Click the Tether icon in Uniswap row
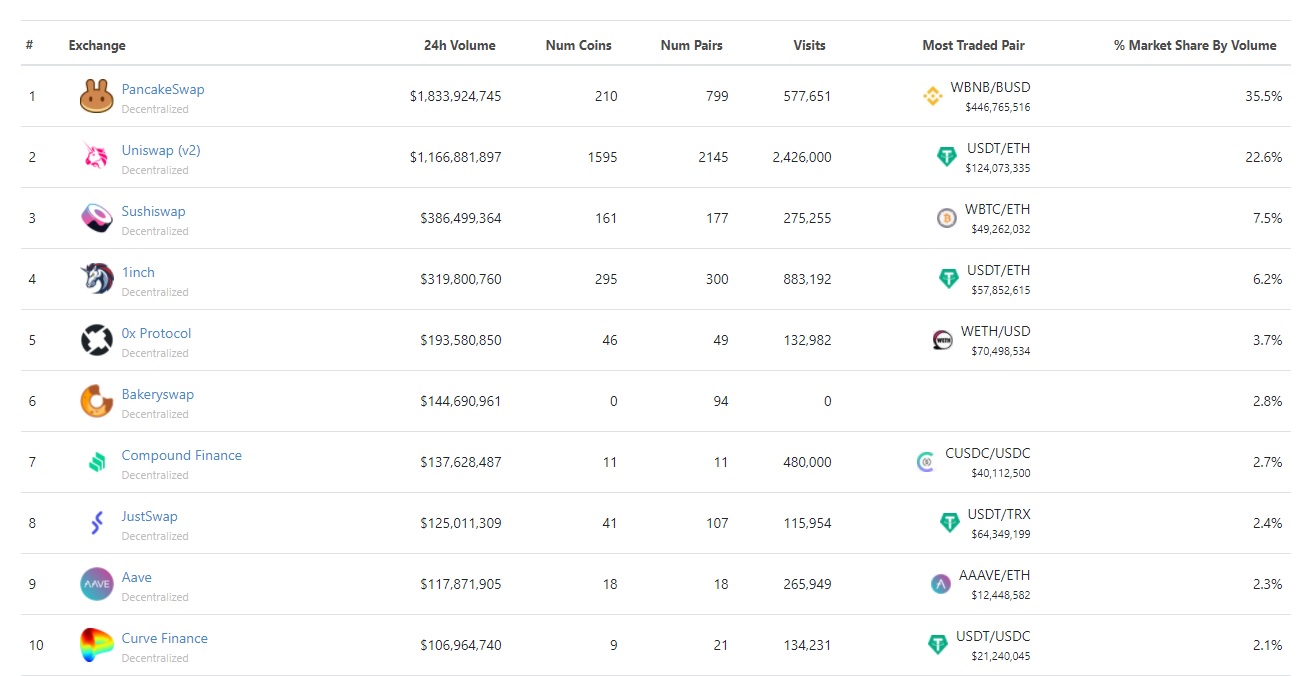Screen dimensions: 1314x676 point(947,157)
